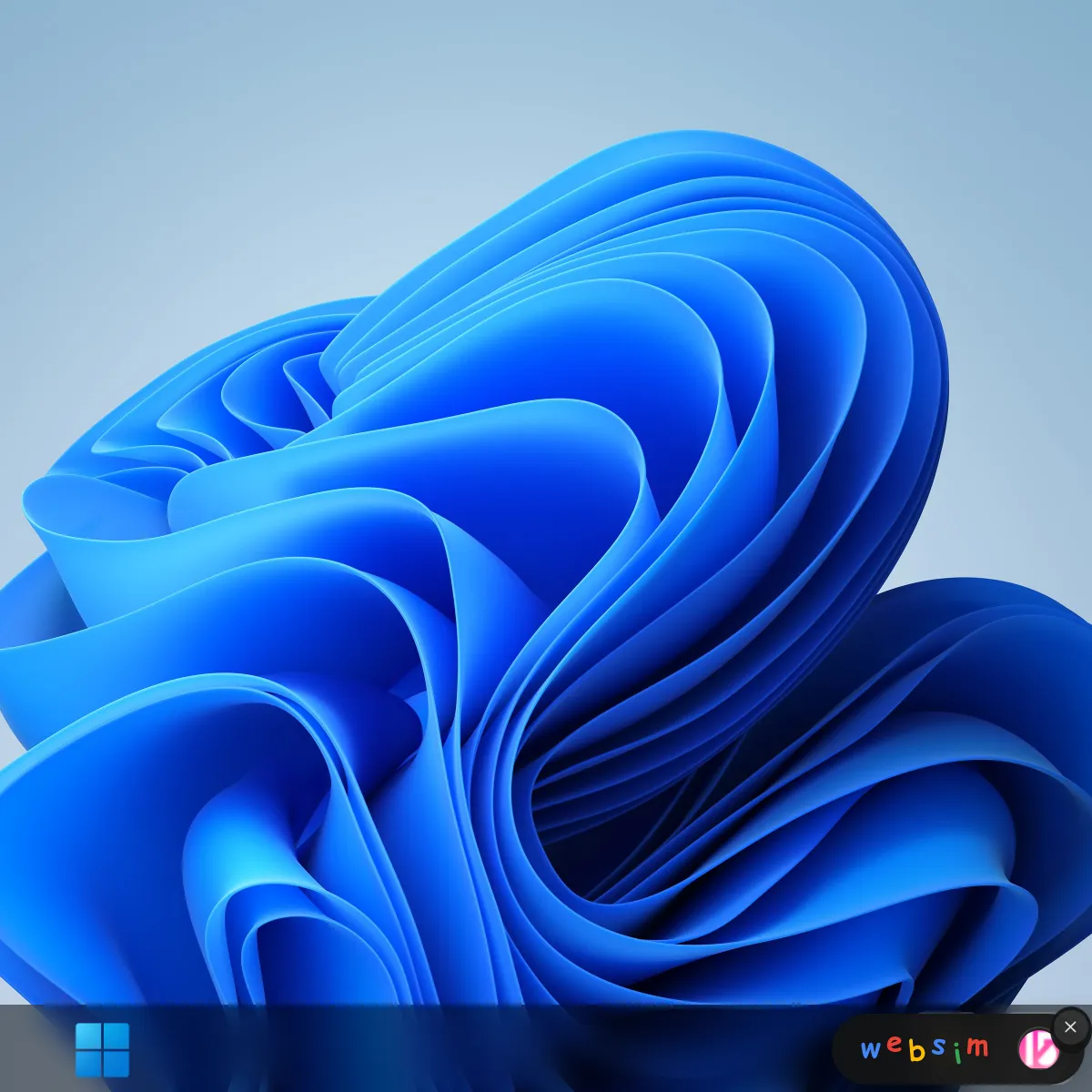The image size is (1092, 1092).
Task: Open the Windows Start menu
Action: click(x=102, y=1049)
